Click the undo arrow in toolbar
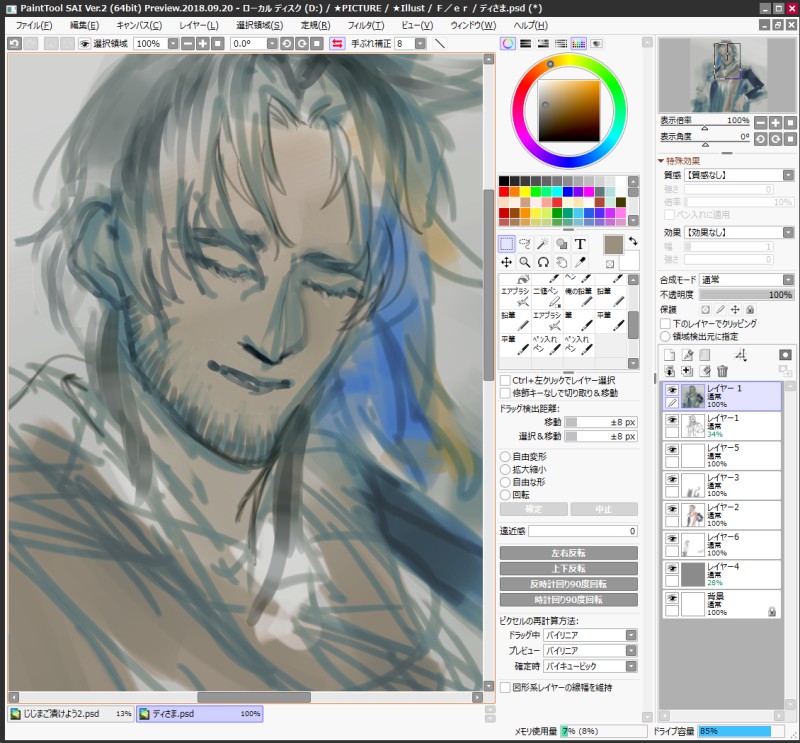 point(14,43)
